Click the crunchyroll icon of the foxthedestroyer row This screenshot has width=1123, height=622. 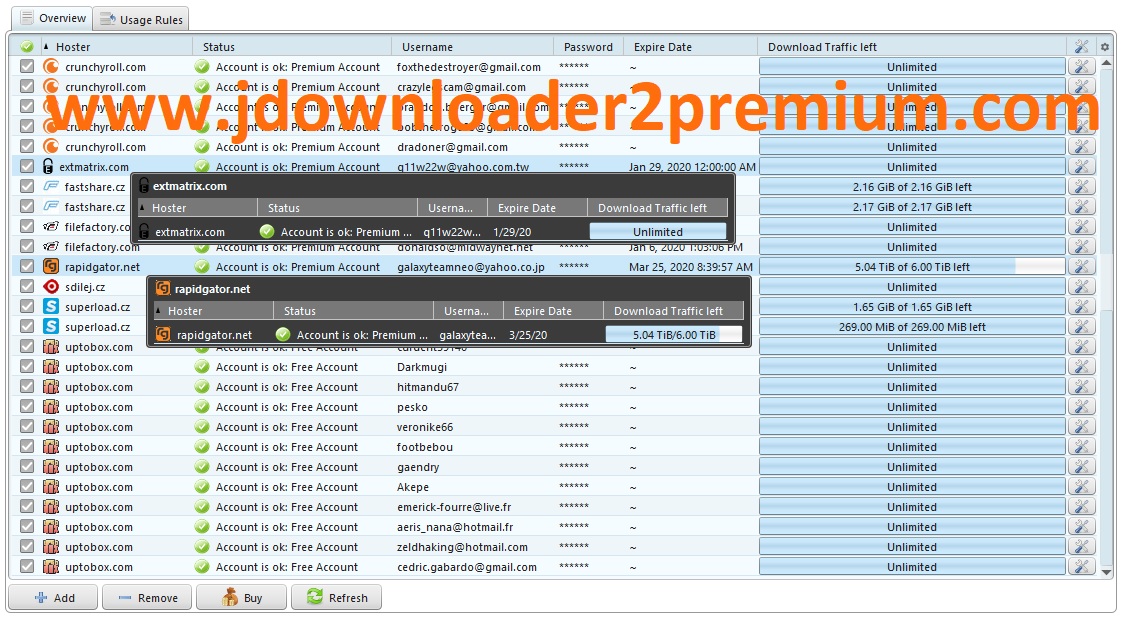point(51,67)
